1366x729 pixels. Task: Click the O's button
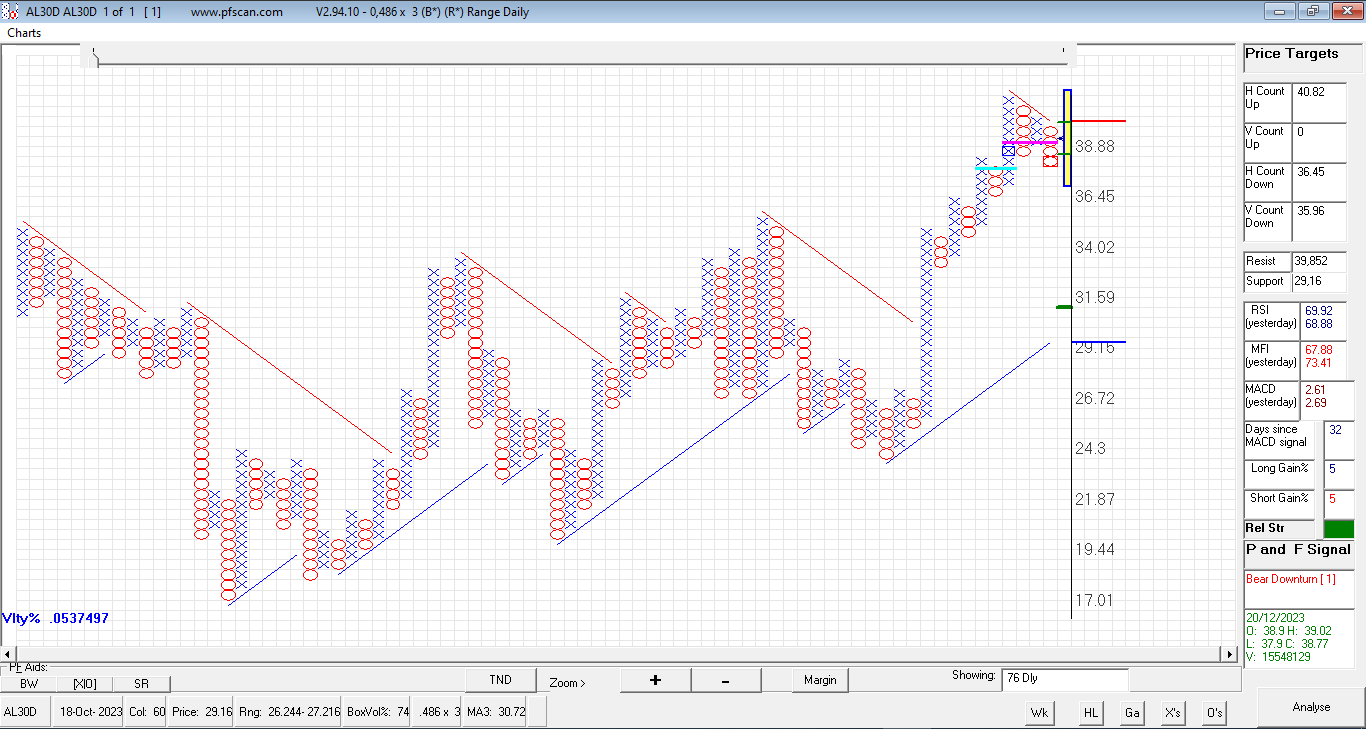(x=1214, y=713)
